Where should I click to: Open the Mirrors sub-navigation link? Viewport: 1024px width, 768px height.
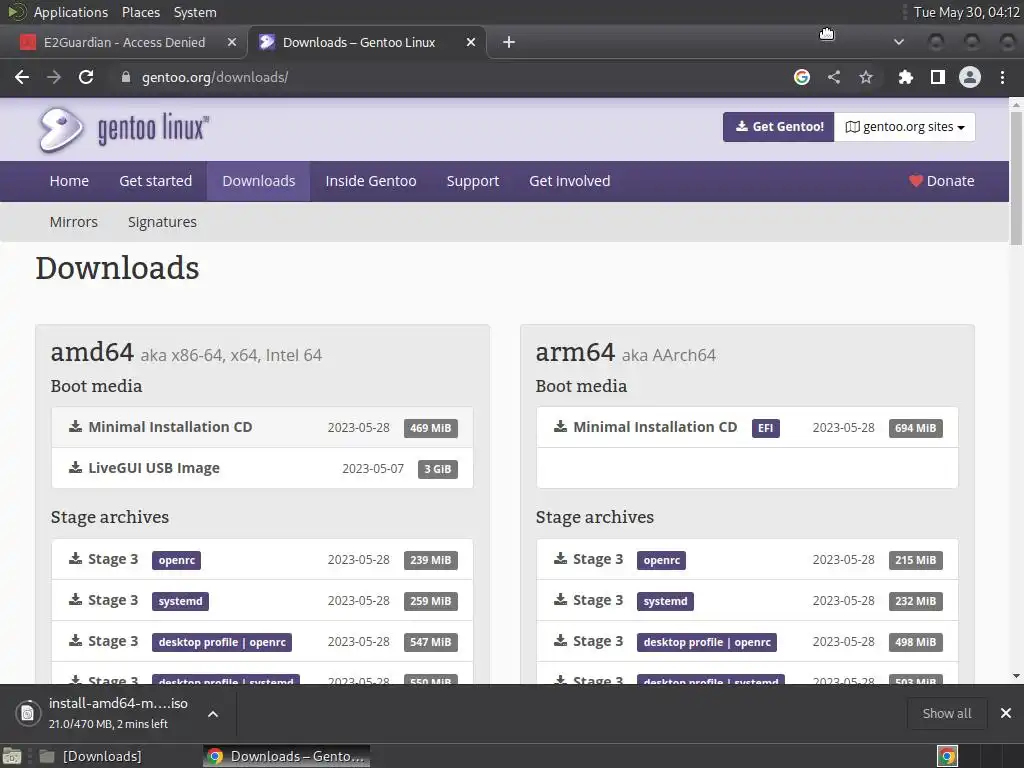point(74,222)
